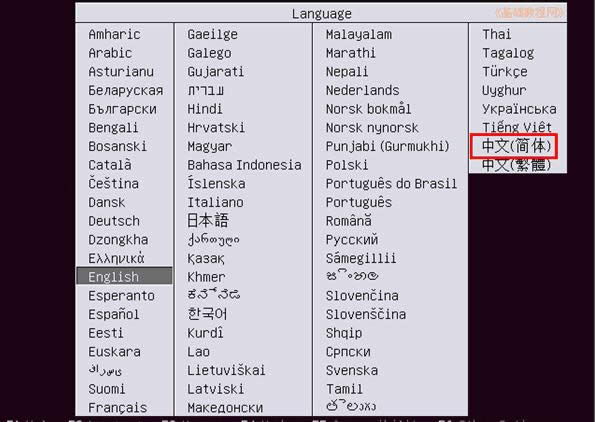The image size is (595, 422).
Task: Select Slovenščina
Action: (x=366, y=315)
